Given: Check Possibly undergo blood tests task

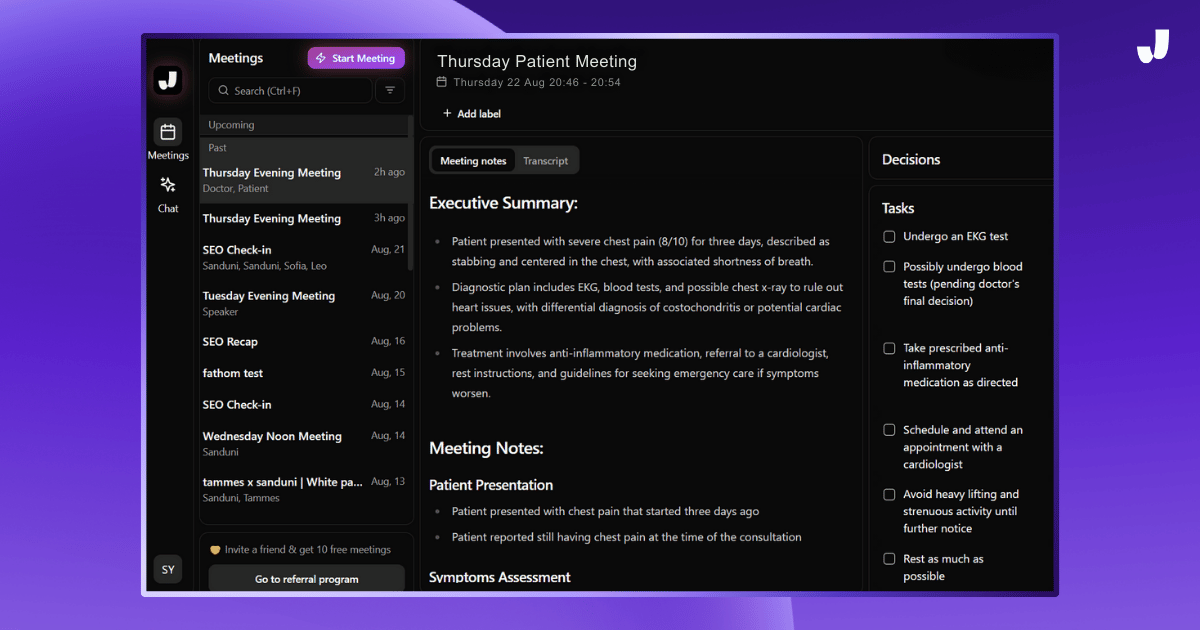Looking at the screenshot, I should (889, 267).
